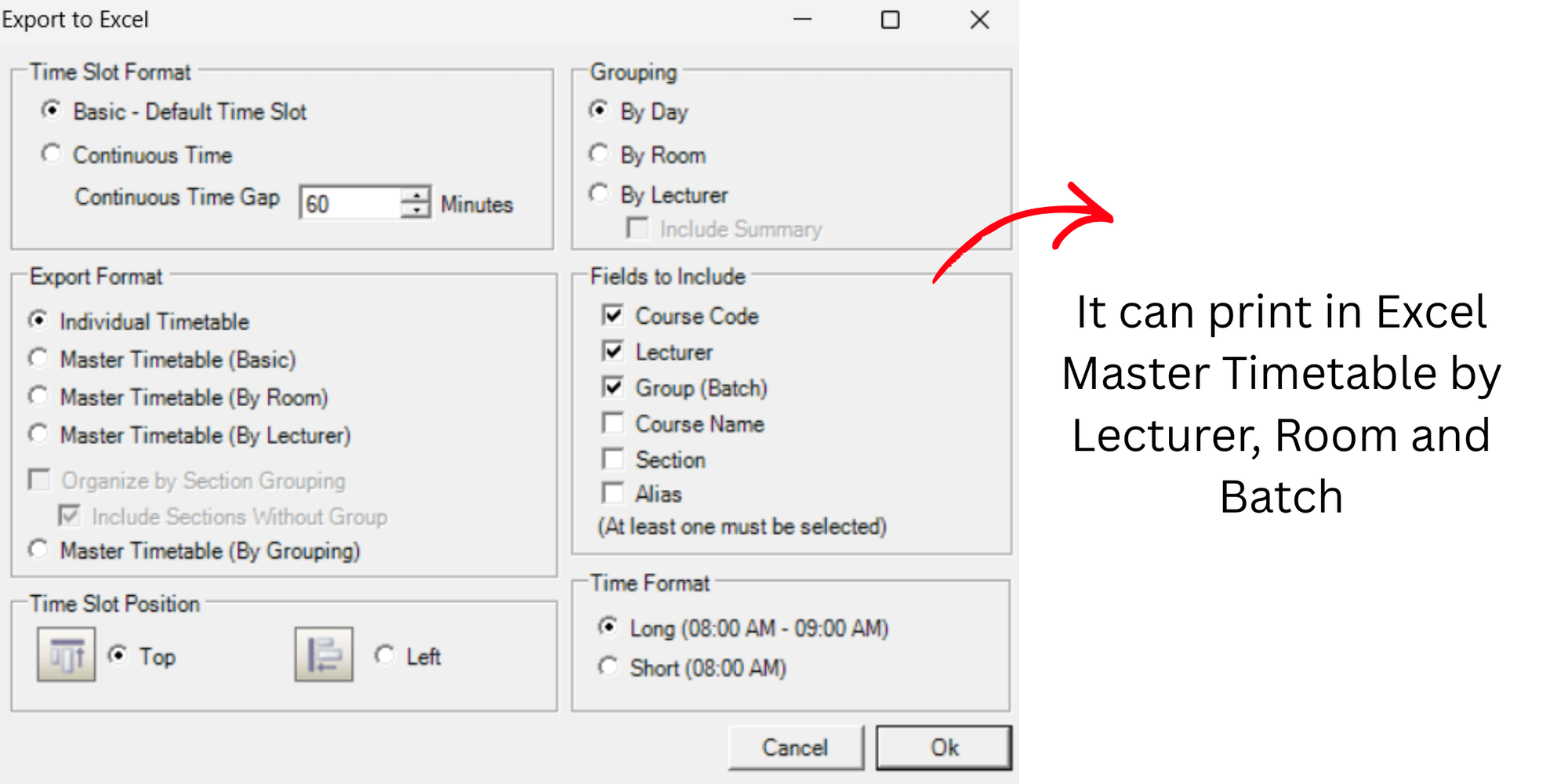The height and width of the screenshot is (784, 1568).
Task: Click the Continuous Time Gap value field
Action: 350,203
